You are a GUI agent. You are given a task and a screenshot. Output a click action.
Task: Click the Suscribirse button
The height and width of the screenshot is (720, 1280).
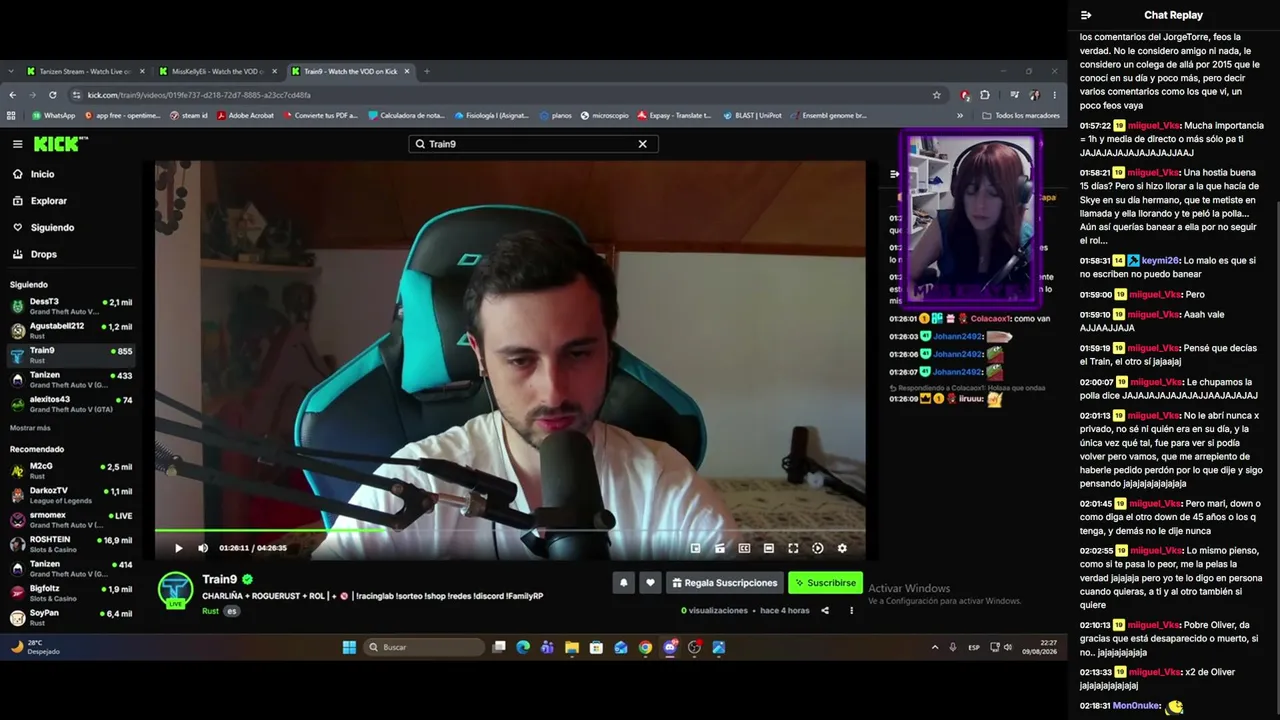825,583
